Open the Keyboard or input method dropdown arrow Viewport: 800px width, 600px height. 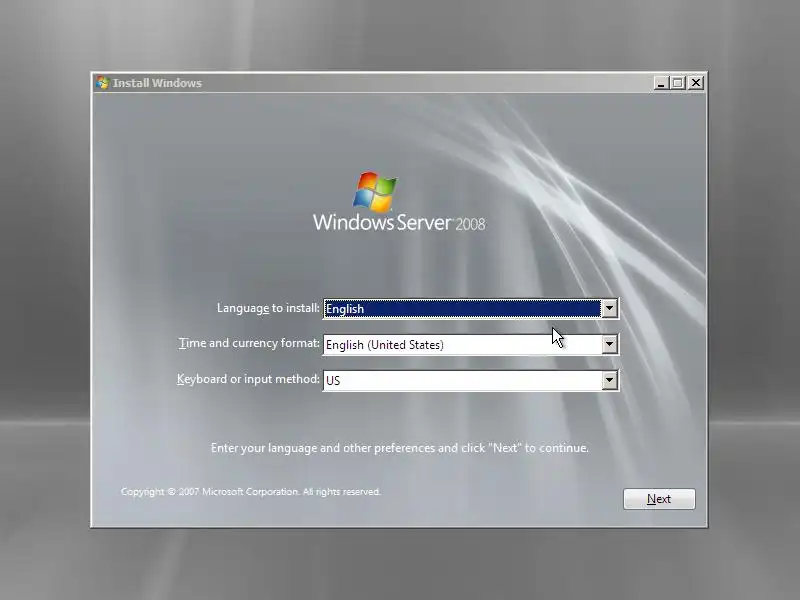pos(609,380)
